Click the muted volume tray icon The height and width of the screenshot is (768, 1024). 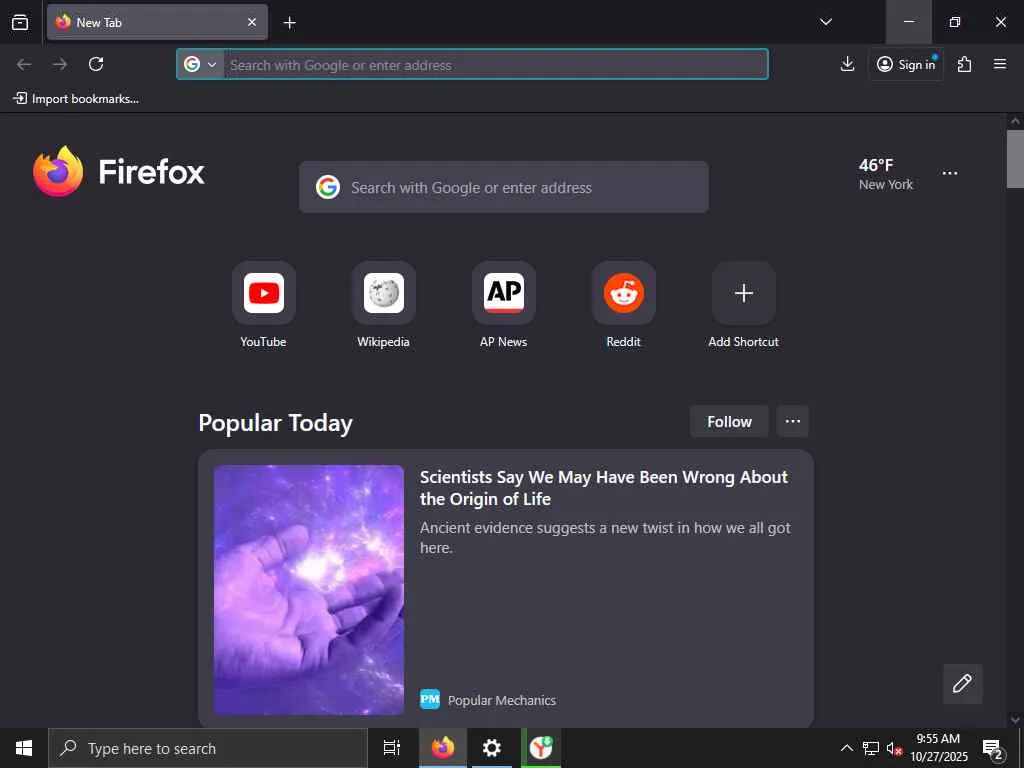(894, 748)
